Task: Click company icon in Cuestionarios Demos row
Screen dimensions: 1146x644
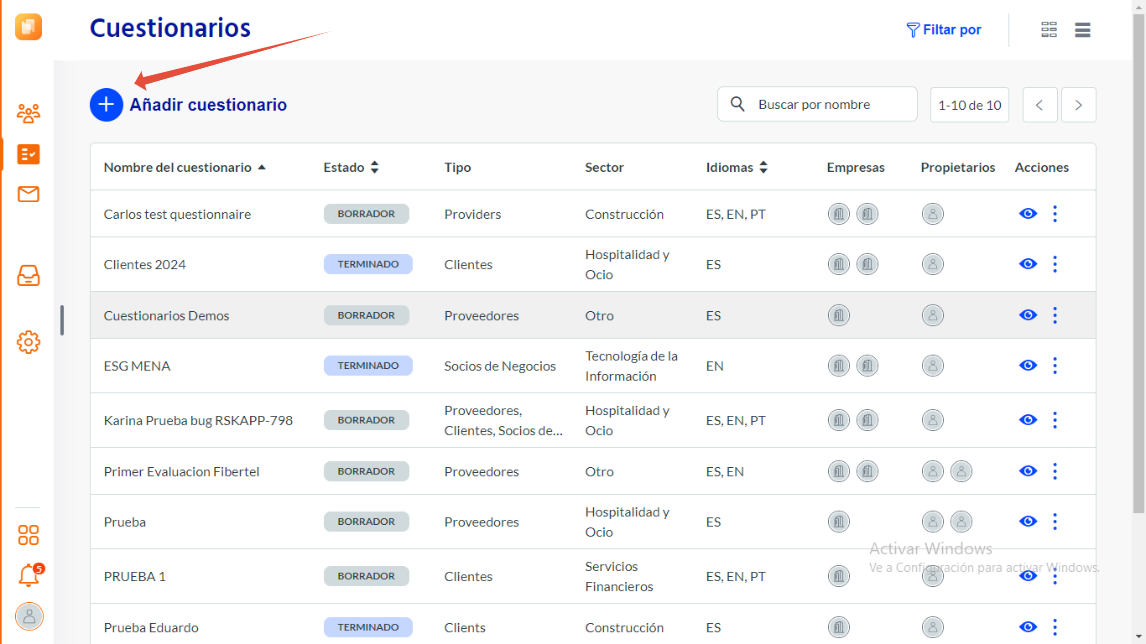Action: pyautogui.click(x=838, y=315)
